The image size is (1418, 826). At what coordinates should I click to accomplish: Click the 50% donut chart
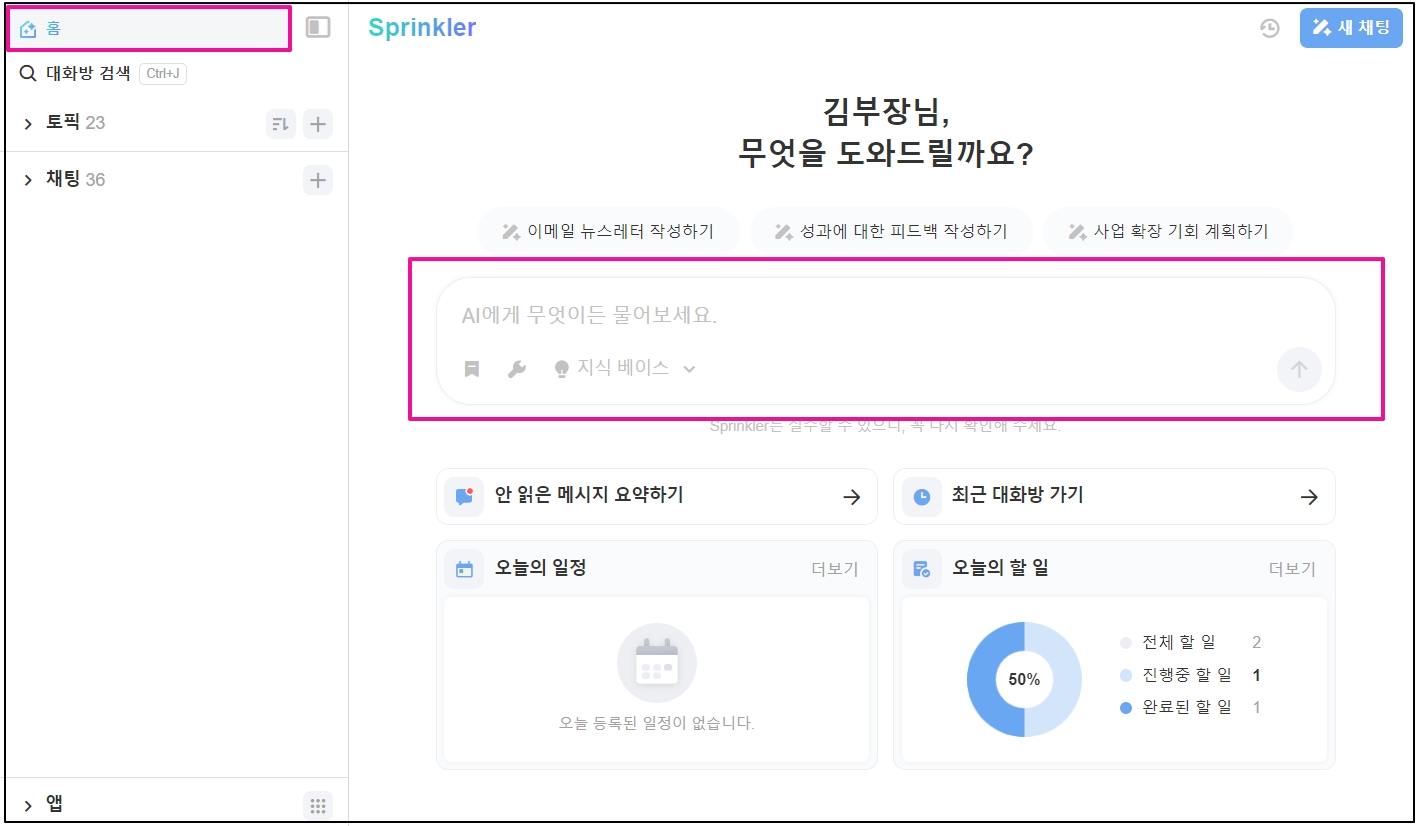coord(1024,679)
